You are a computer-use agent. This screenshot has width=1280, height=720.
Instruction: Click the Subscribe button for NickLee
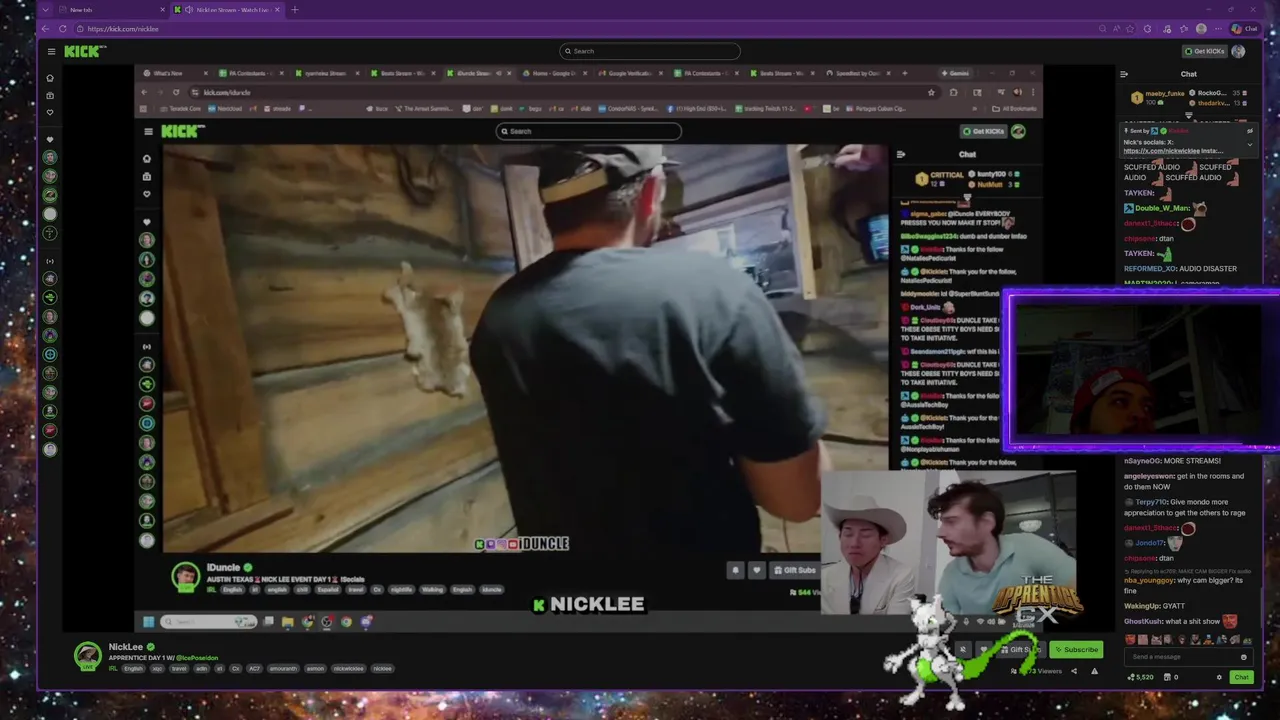point(1076,649)
